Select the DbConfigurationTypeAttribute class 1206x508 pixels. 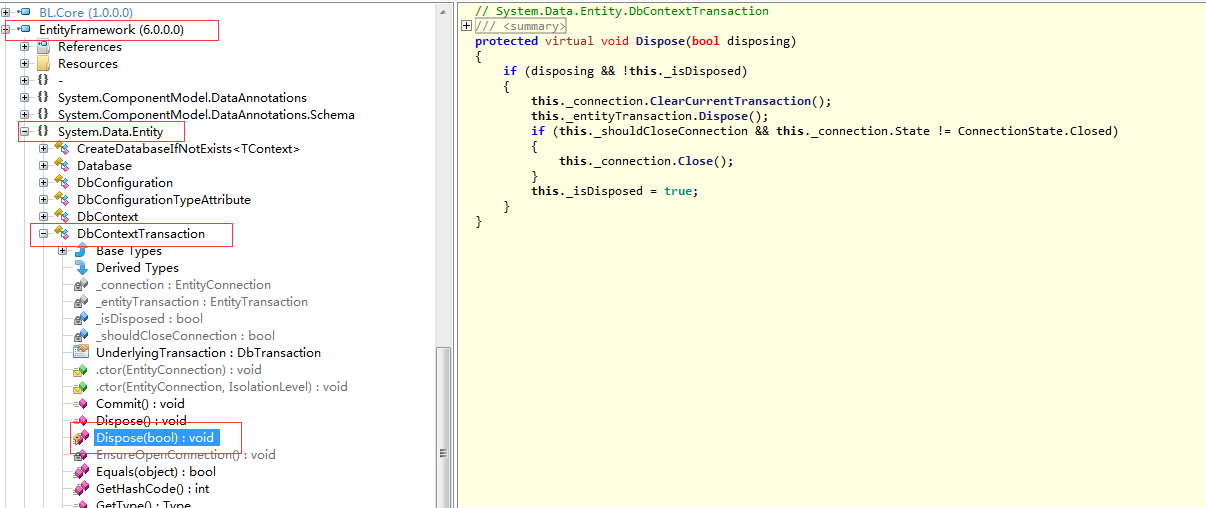[x=164, y=200]
